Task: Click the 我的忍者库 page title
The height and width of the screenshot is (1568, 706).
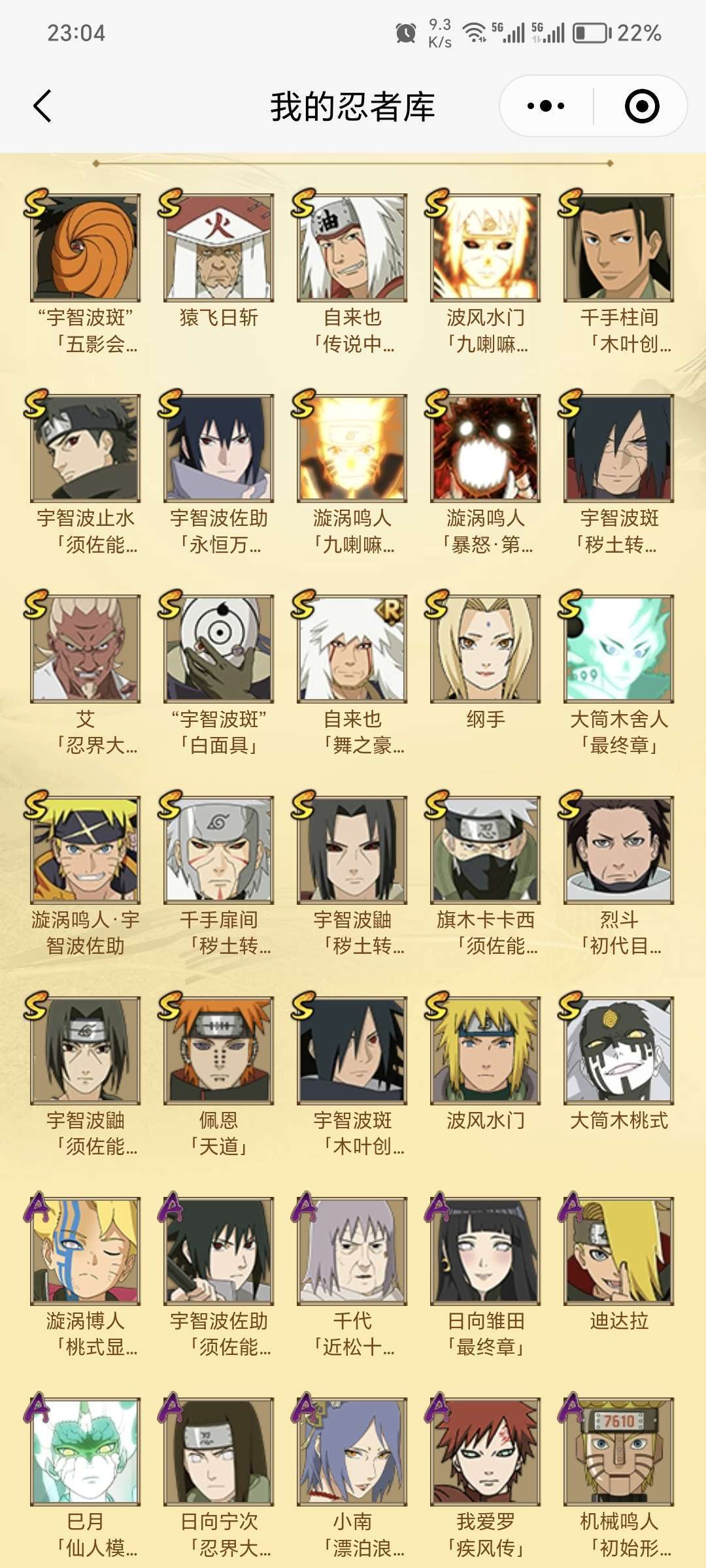Action: click(x=352, y=106)
